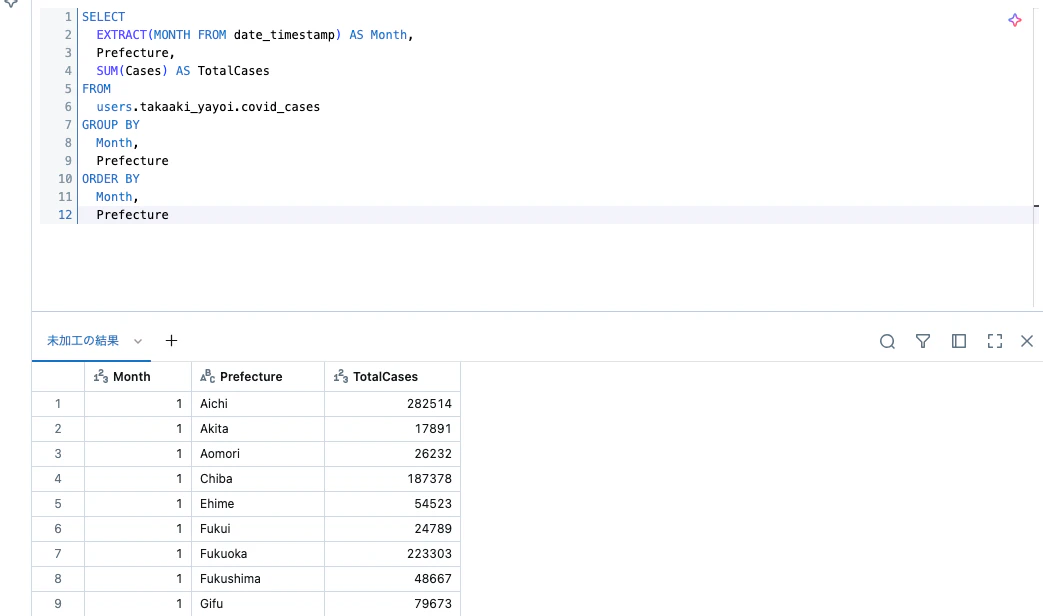
Task: Open the AI assistant sparkle icon
Action: click(1014, 20)
